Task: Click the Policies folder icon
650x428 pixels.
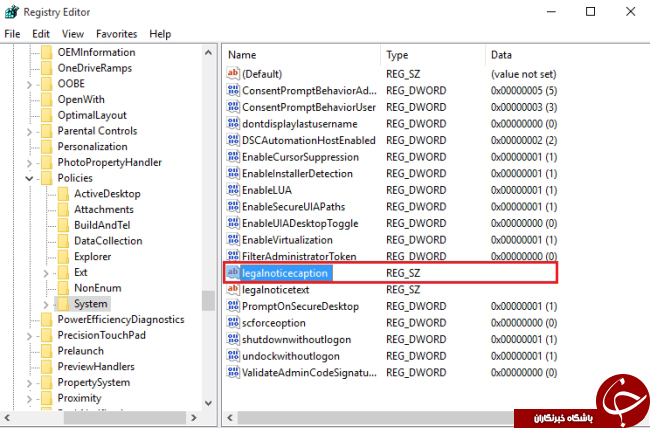Action: tap(46, 178)
